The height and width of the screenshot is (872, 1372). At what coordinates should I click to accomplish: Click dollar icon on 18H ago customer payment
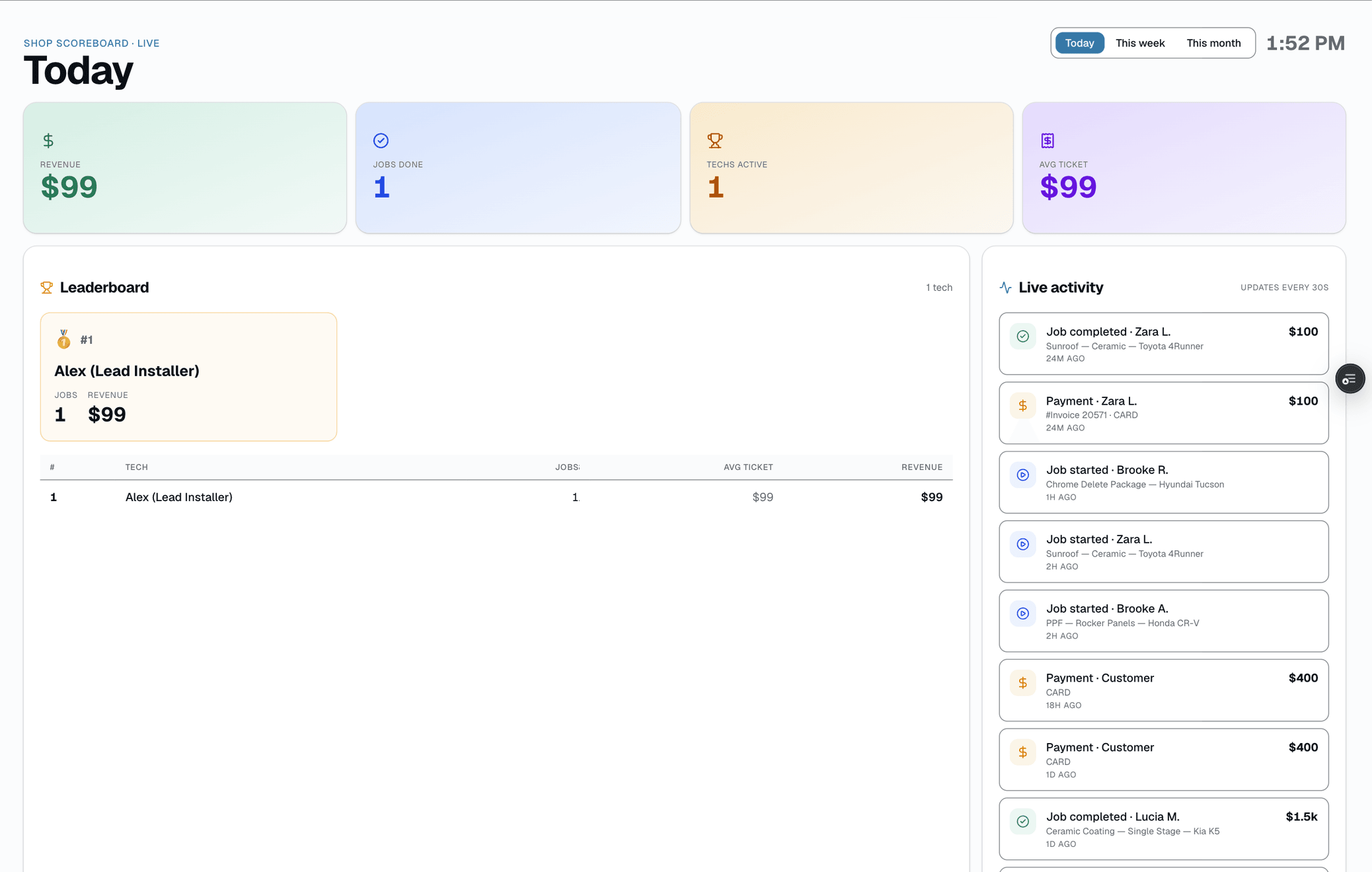(x=1022, y=683)
